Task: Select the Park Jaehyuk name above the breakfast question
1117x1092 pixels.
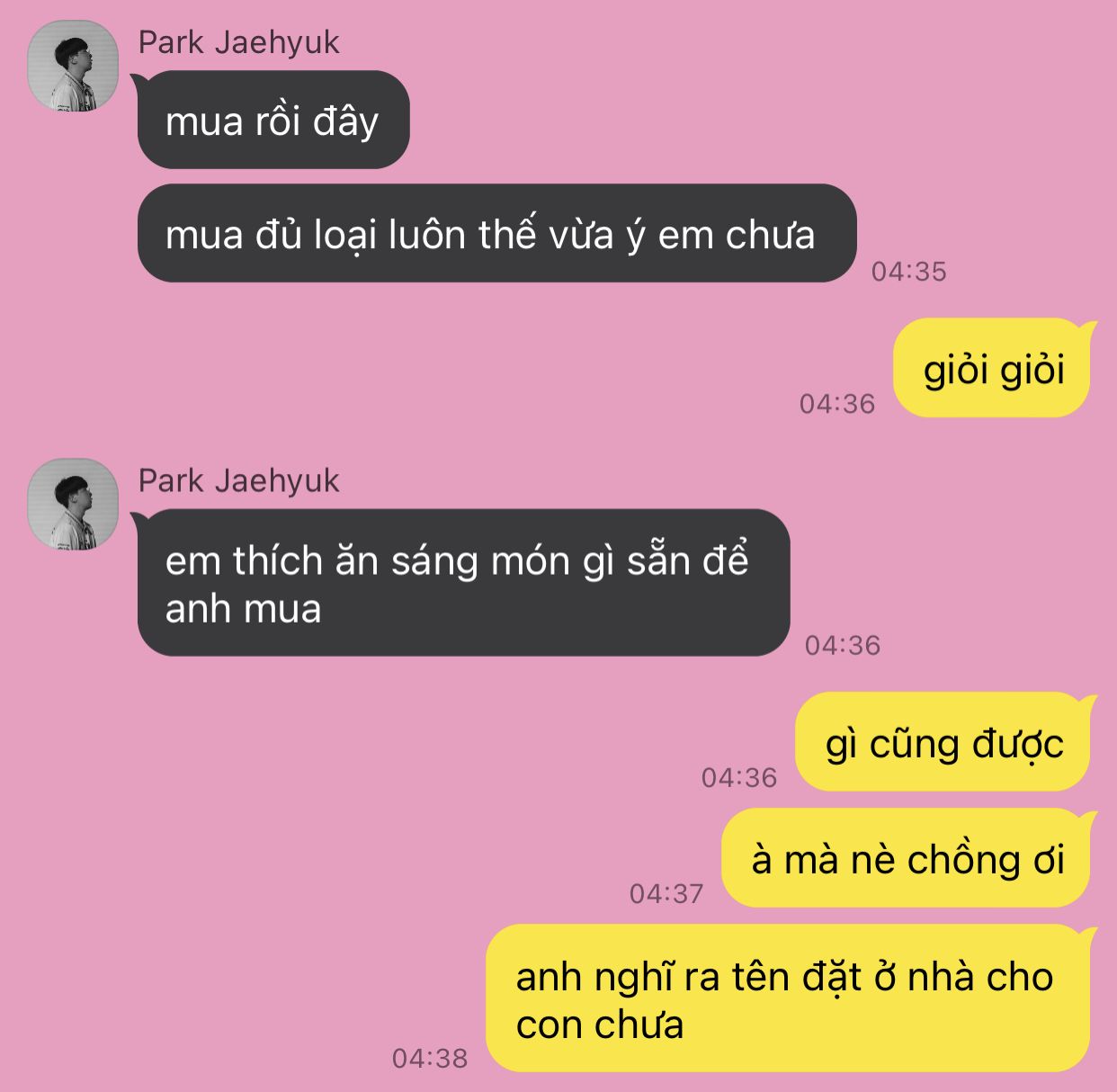Action: [238, 481]
